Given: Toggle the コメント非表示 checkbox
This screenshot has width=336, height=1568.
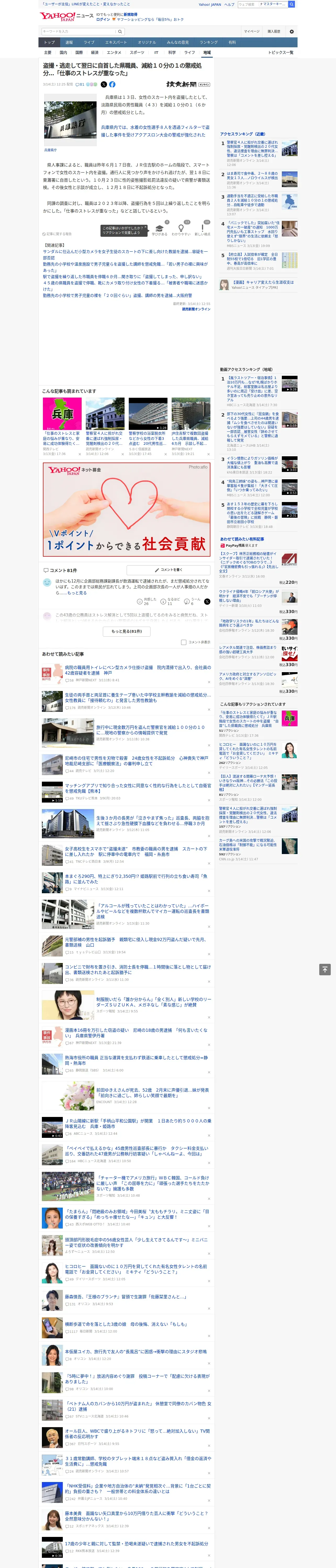Looking at the screenshot, I should click(x=183, y=642).
